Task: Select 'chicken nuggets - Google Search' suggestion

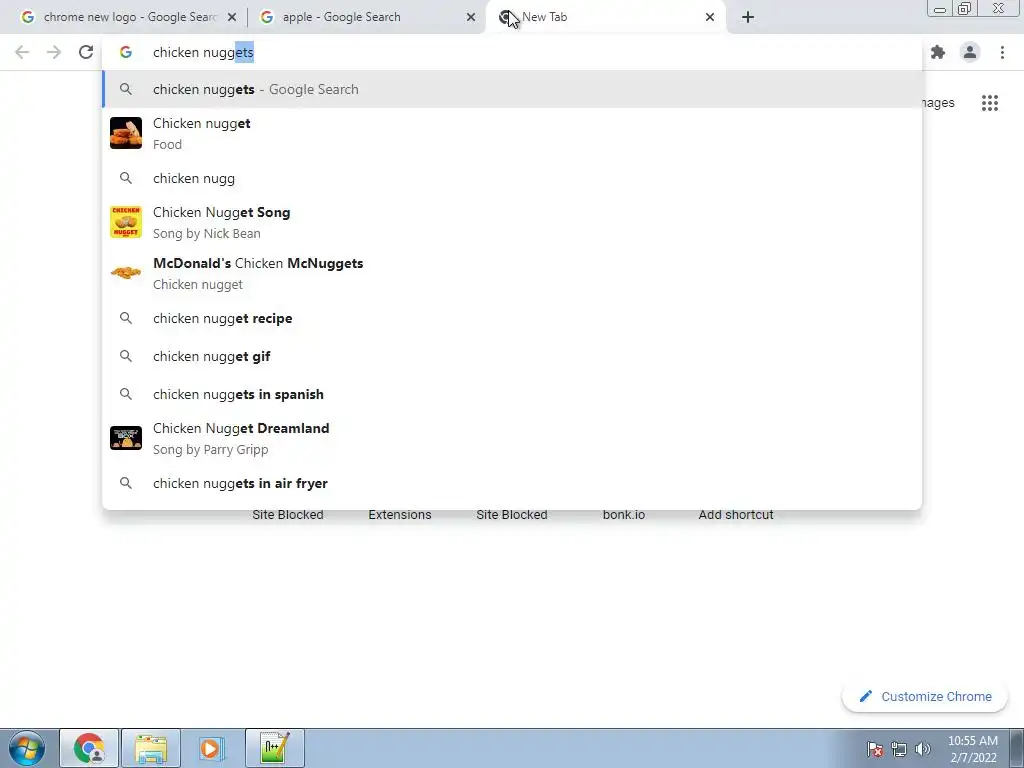Action: point(512,89)
